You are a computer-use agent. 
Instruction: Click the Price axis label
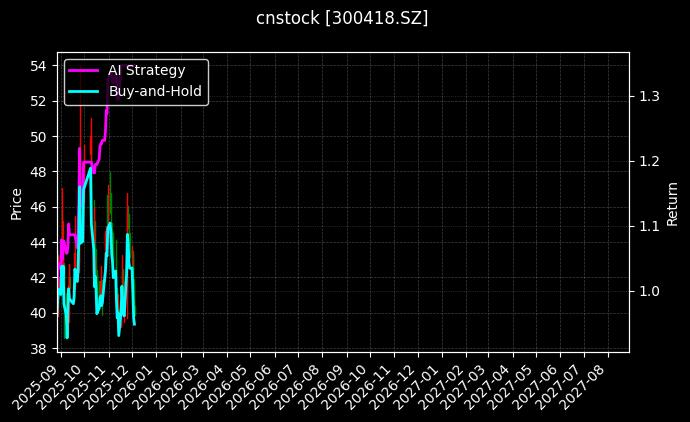pos(16,202)
